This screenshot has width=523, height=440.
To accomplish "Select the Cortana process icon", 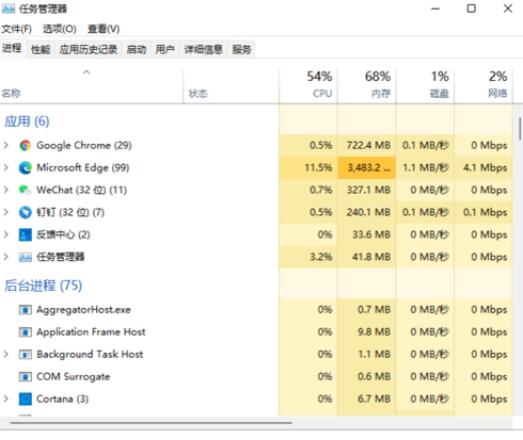I will click(x=25, y=399).
